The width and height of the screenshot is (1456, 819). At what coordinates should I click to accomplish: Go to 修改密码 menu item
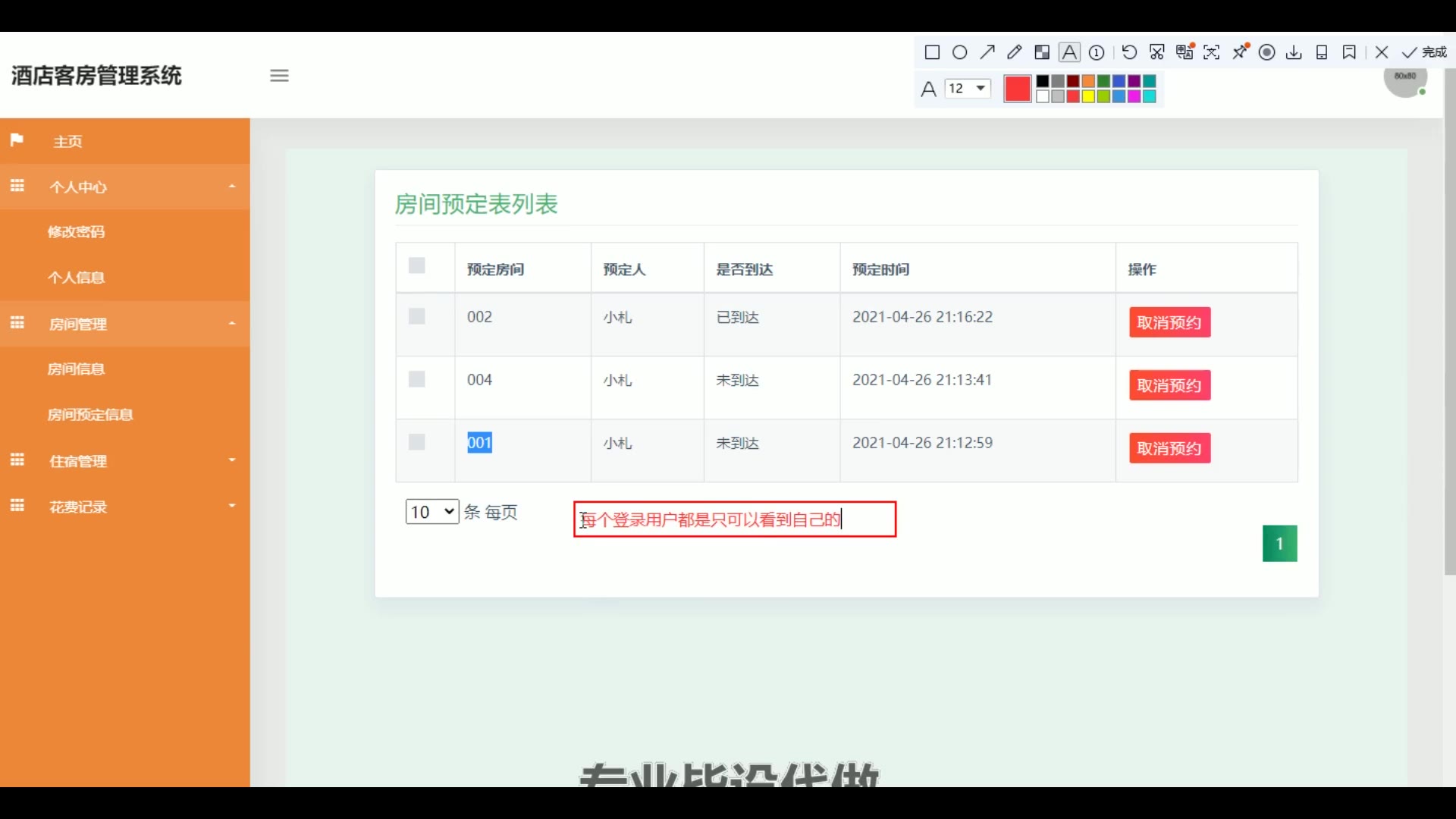pyautogui.click(x=76, y=232)
